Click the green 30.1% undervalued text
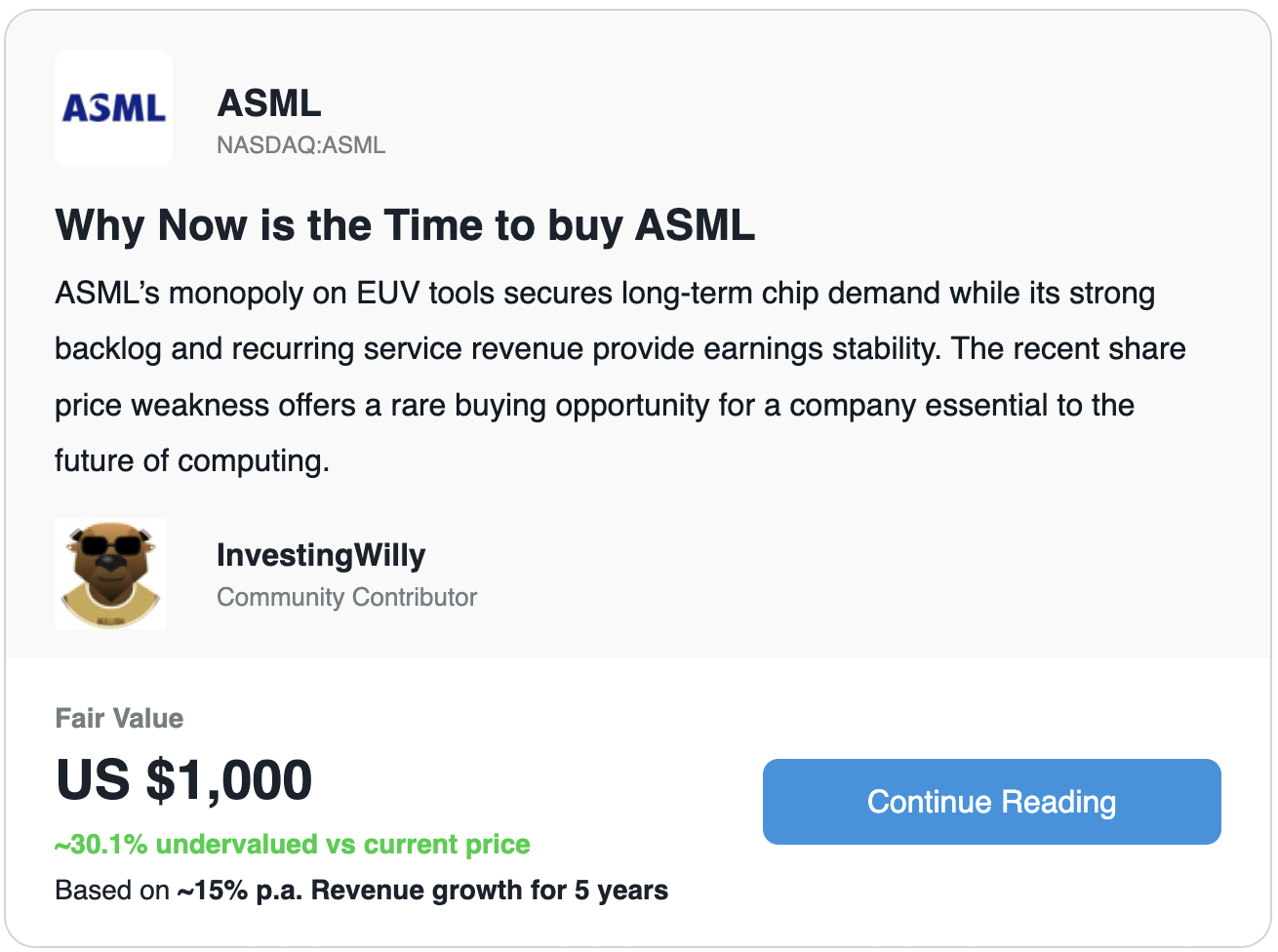Viewport: 1278px width, 952px height. pos(293,845)
